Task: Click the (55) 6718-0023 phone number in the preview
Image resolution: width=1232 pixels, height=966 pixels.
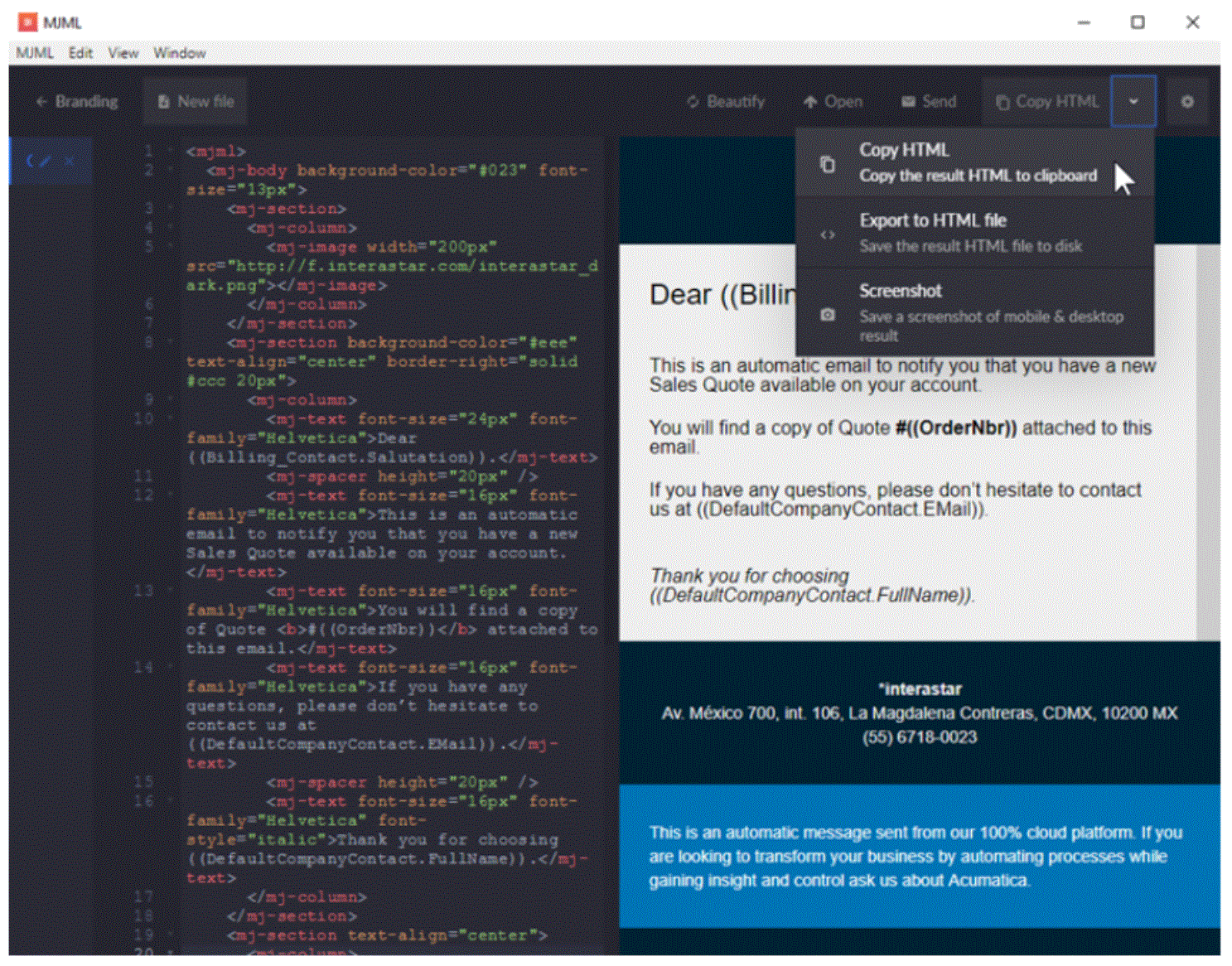Action: click(920, 737)
